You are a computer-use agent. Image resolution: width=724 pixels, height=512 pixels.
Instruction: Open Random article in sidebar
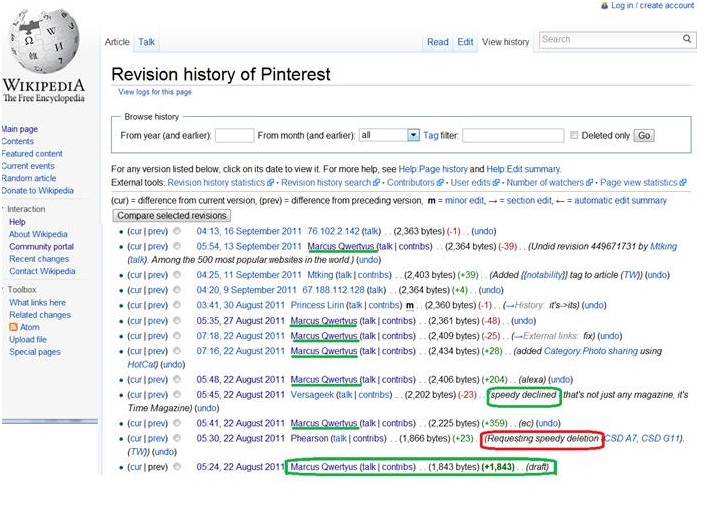point(29,178)
